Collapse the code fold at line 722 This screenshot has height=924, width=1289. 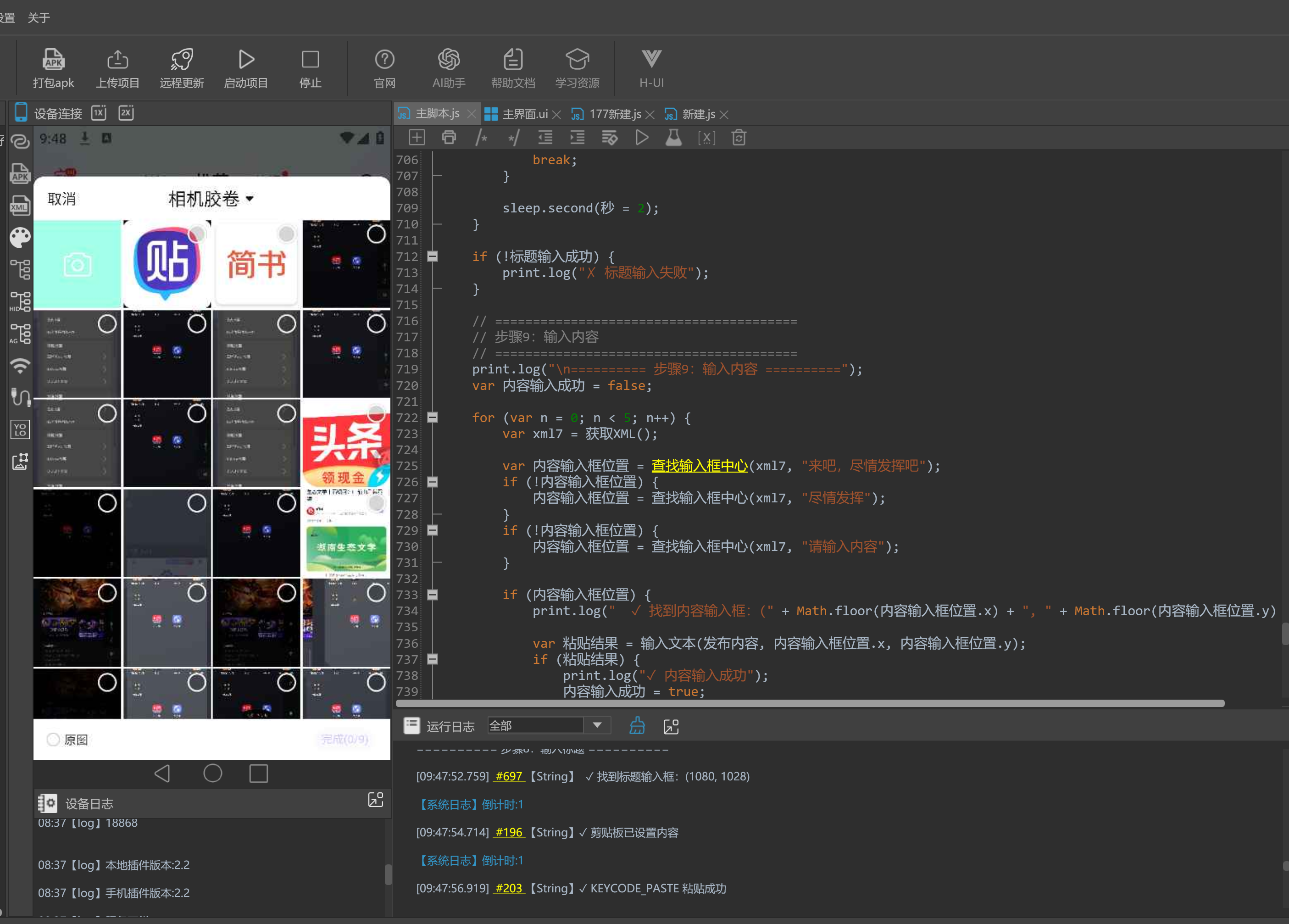[433, 417]
